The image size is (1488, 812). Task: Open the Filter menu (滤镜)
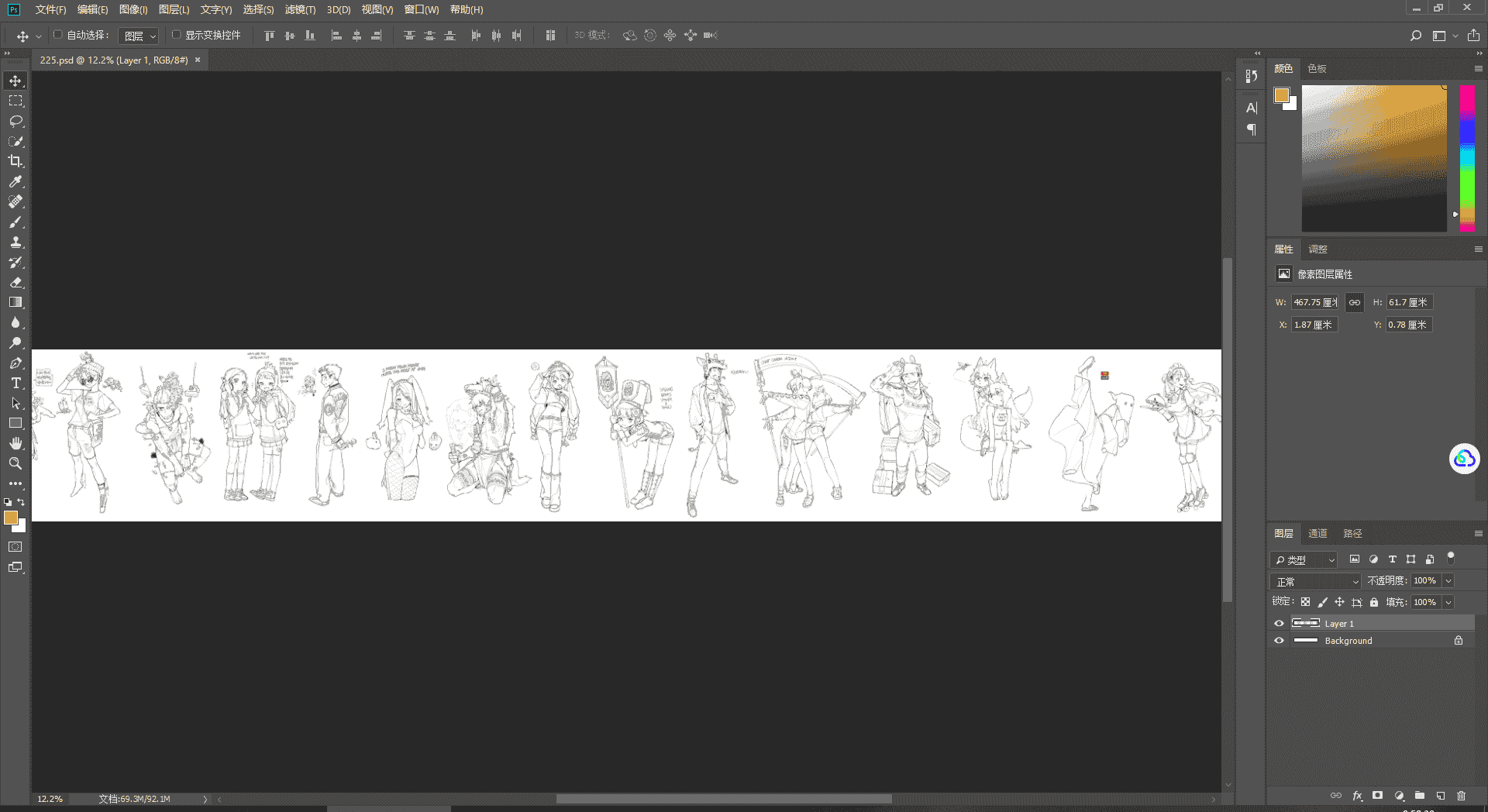(300, 9)
